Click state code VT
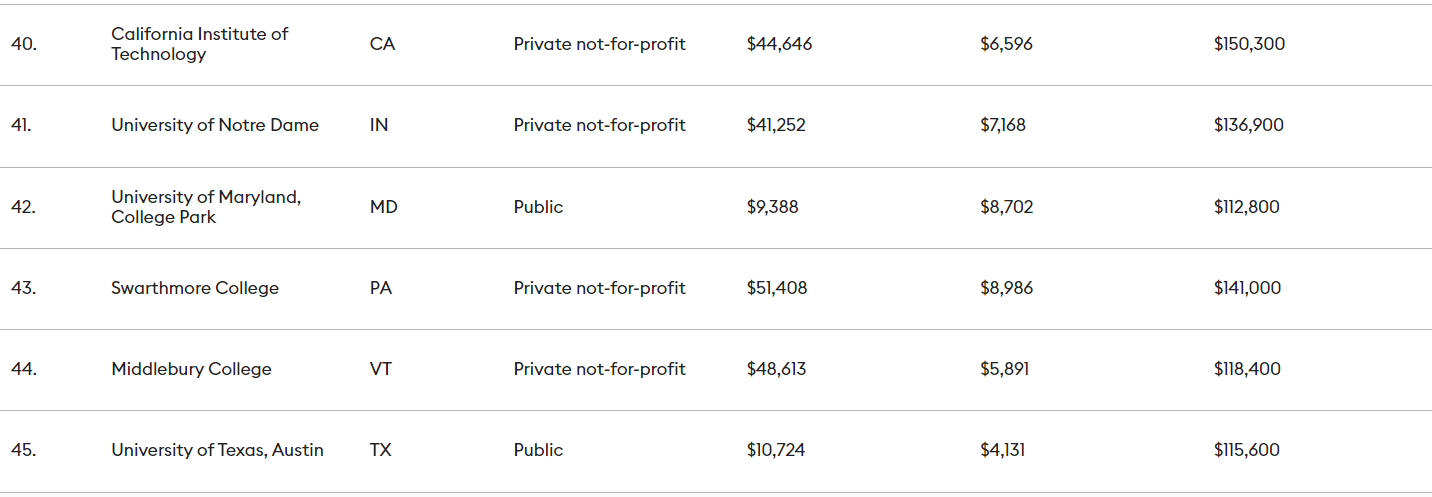This screenshot has height=497, width=1432. pyautogui.click(x=381, y=369)
